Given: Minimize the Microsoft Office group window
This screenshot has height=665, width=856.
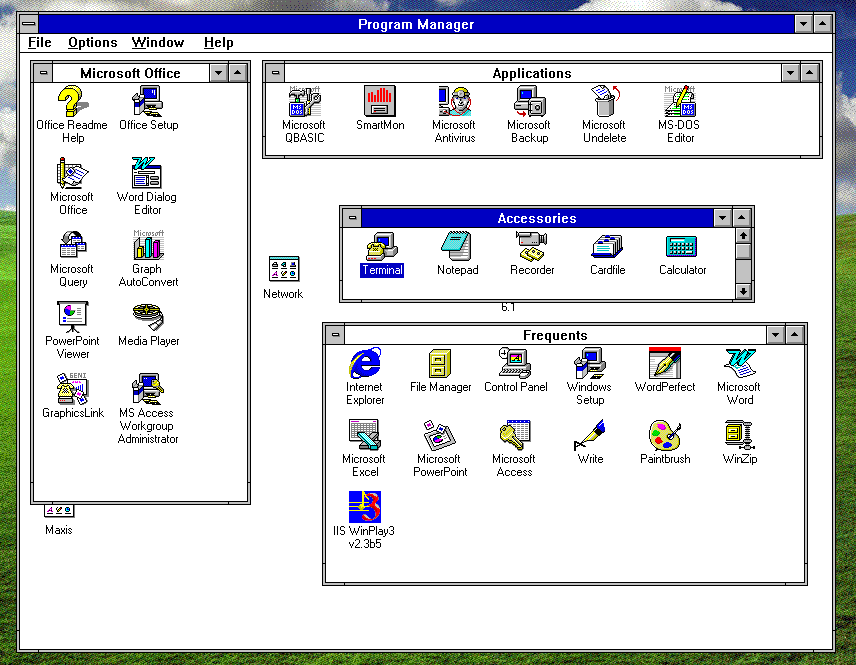Looking at the screenshot, I should 219,73.
